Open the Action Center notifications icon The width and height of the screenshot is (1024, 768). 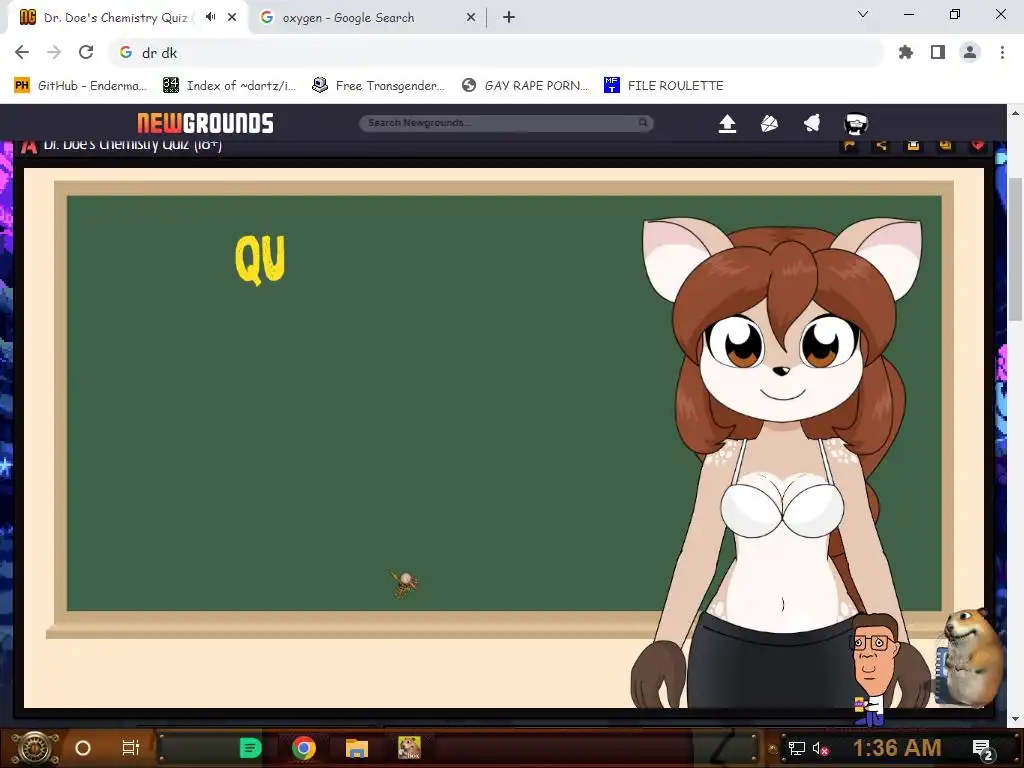(x=983, y=749)
